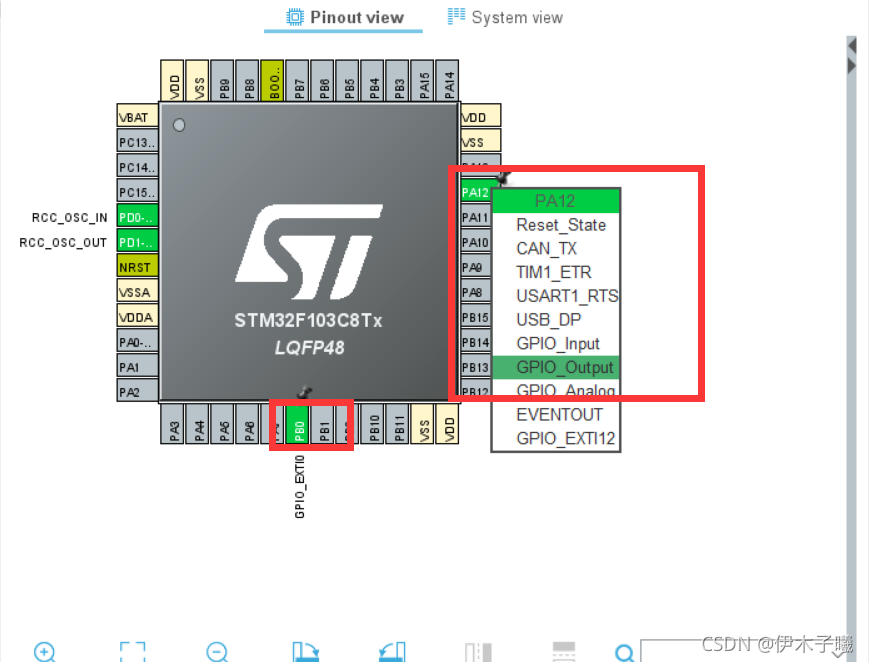The height and width of the screenshot is (662, 869).
Task: Click the RCC_OSC_OUT signal label
Action: (x=63, y=242)
